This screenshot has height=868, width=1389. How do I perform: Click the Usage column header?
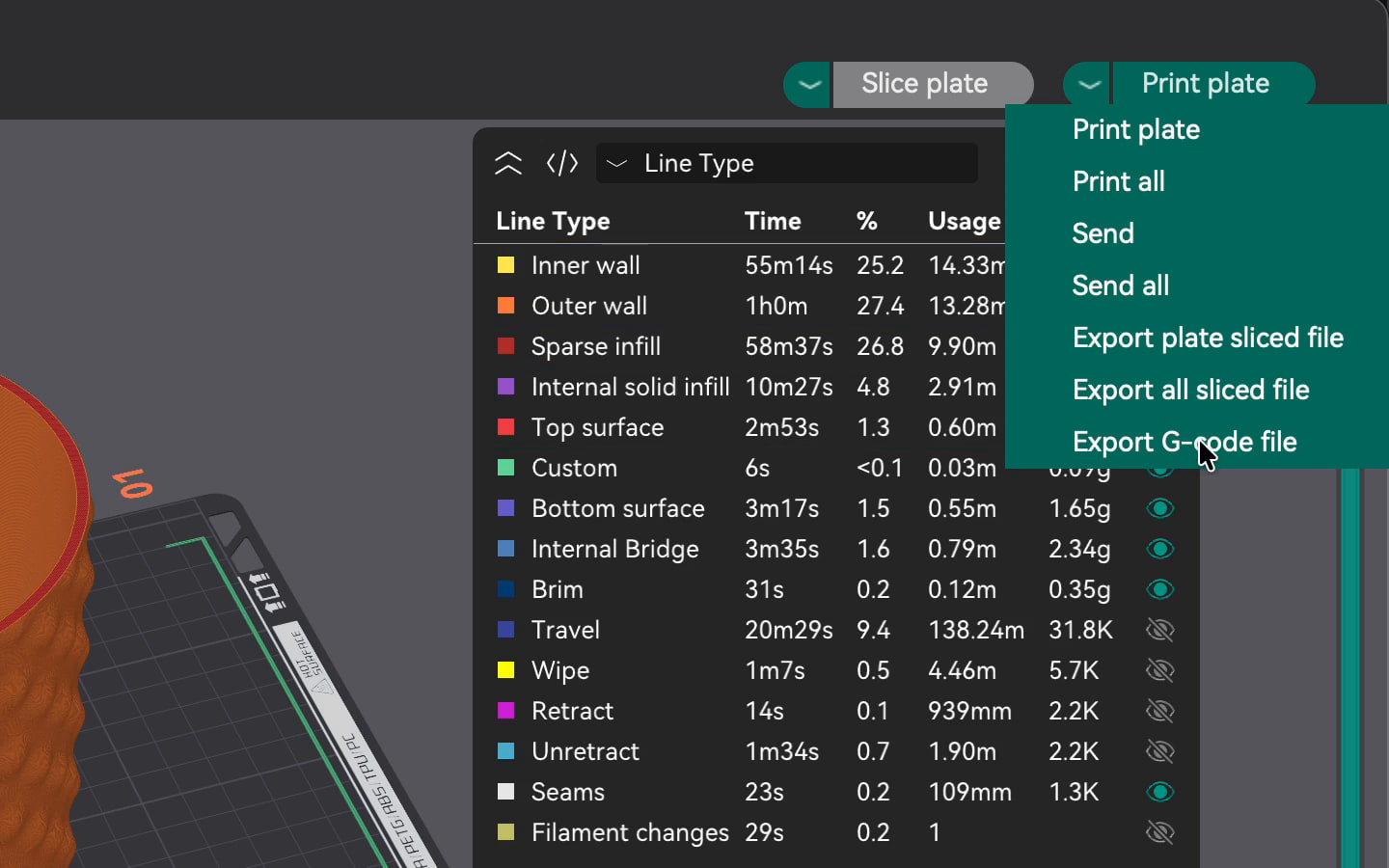[x=964, y=222]
